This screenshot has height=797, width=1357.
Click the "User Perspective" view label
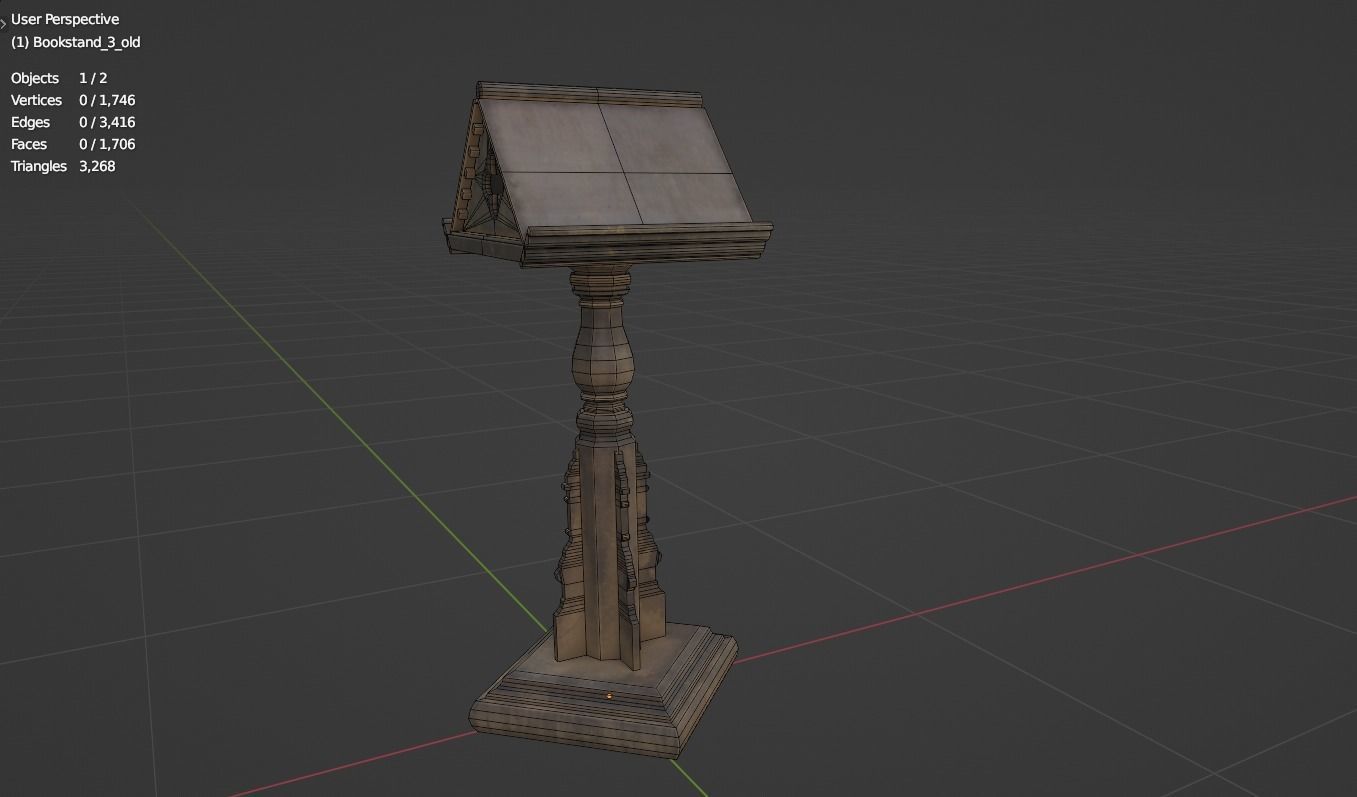[x=65, y=19]
